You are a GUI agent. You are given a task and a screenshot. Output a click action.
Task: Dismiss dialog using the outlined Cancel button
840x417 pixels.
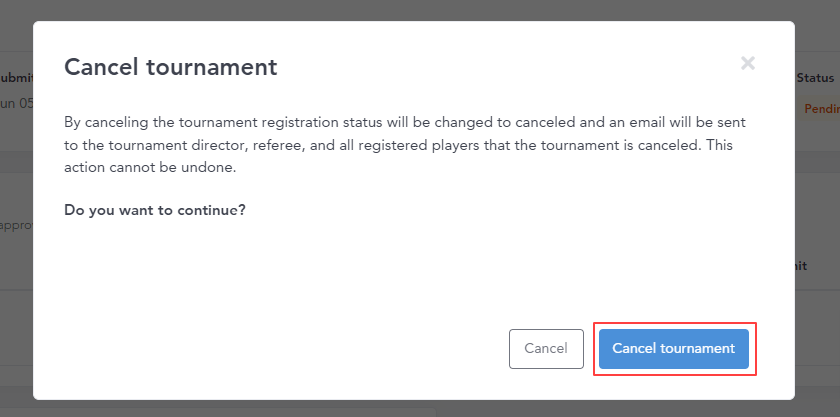(546, 348)
